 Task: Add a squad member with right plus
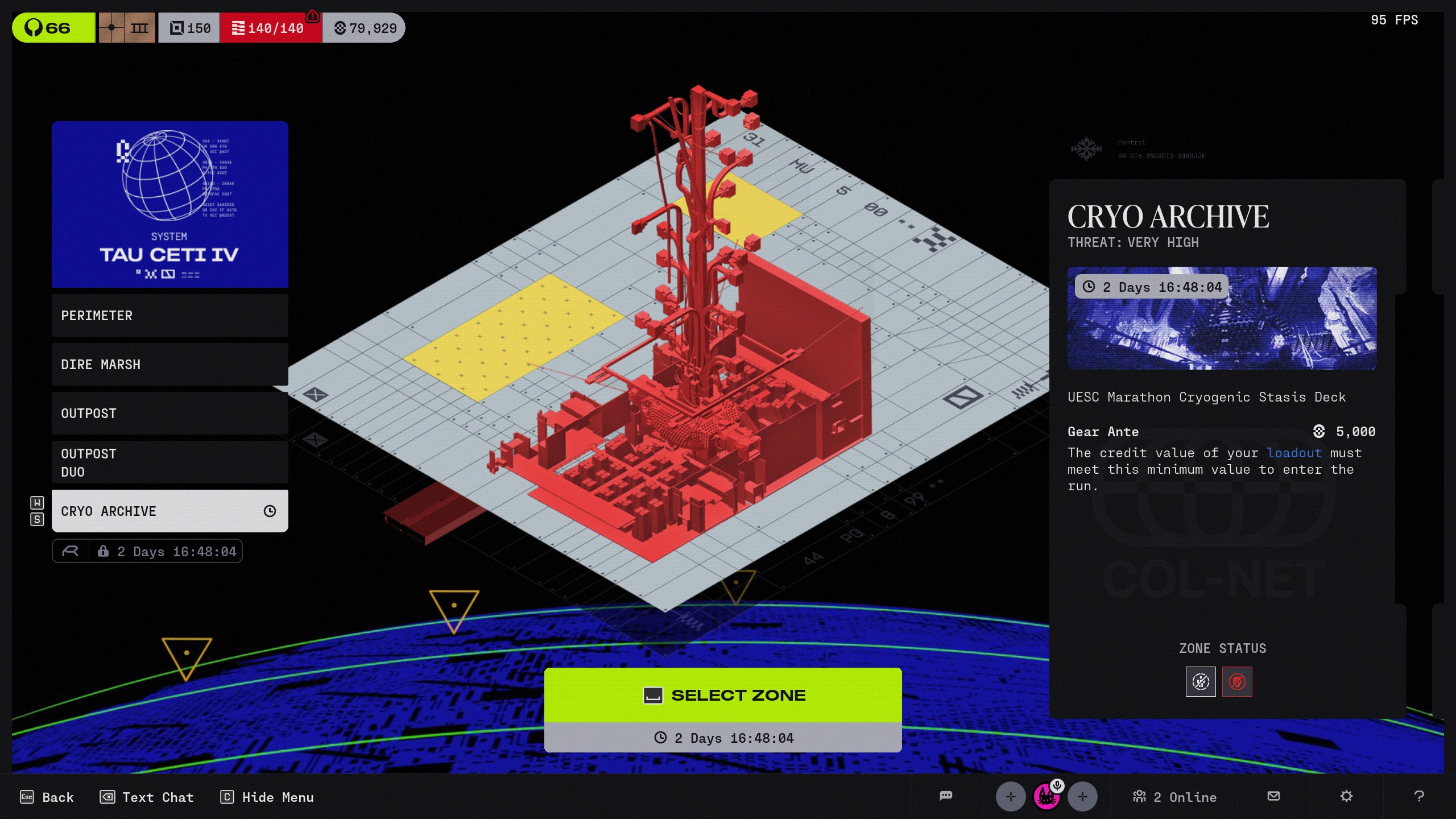coord(1082,797)
